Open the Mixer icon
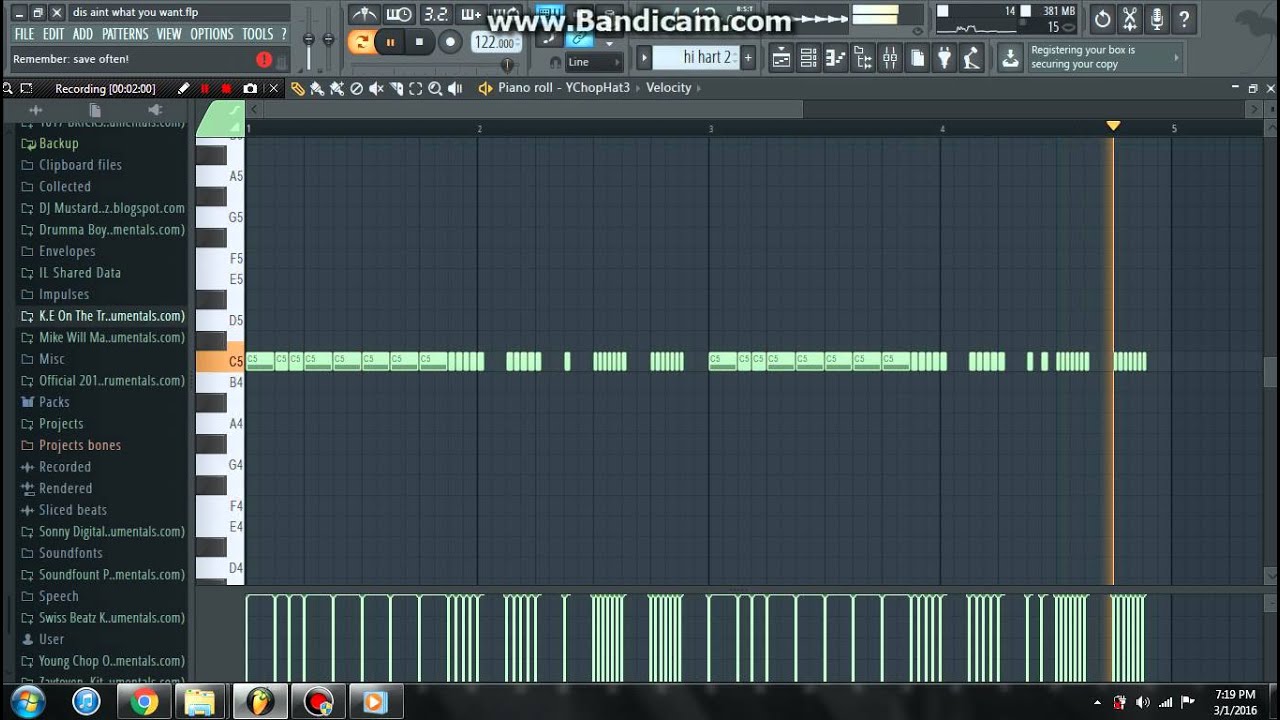 point(890,58)
